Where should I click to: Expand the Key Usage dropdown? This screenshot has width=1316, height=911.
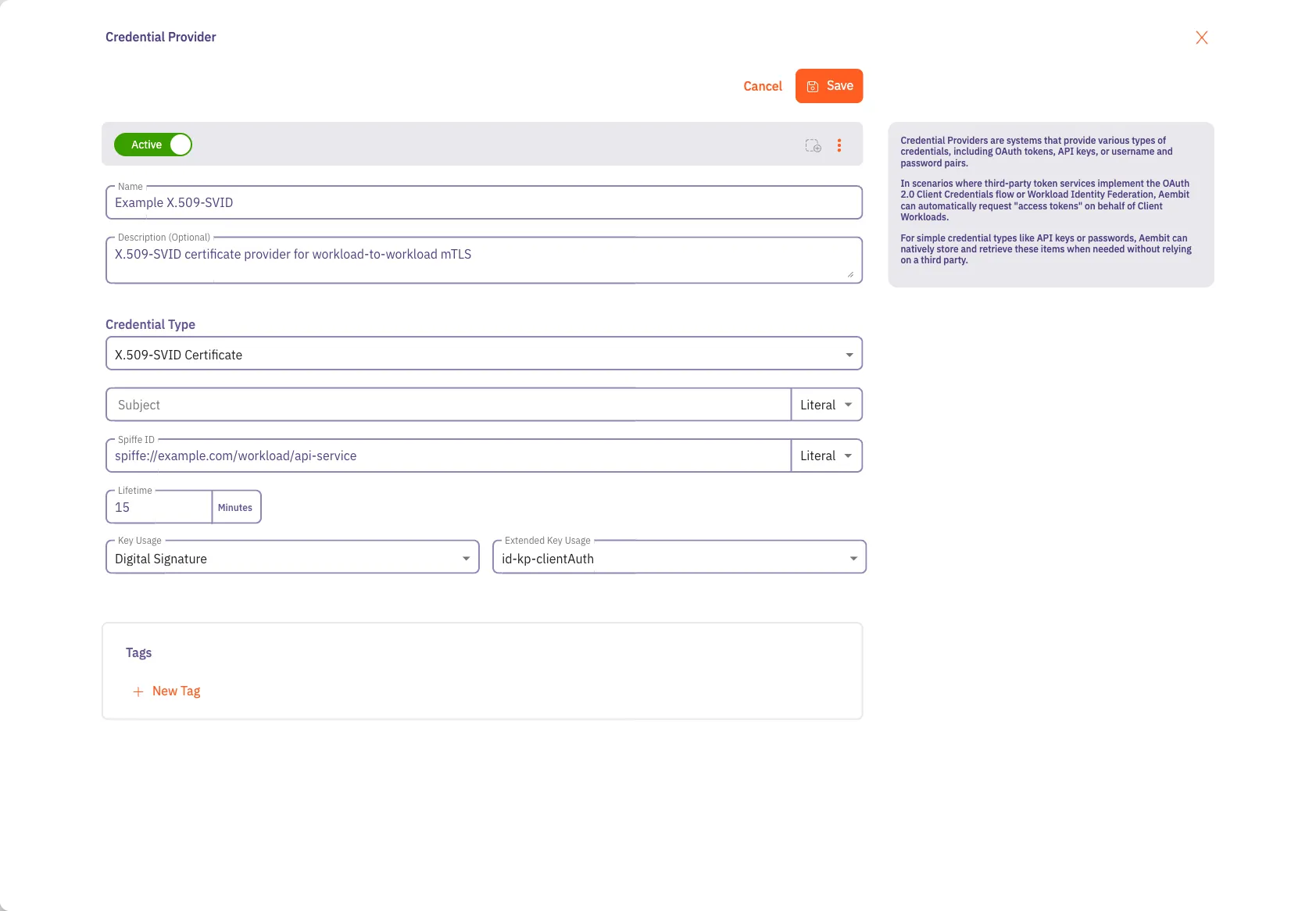coord(292,558)
